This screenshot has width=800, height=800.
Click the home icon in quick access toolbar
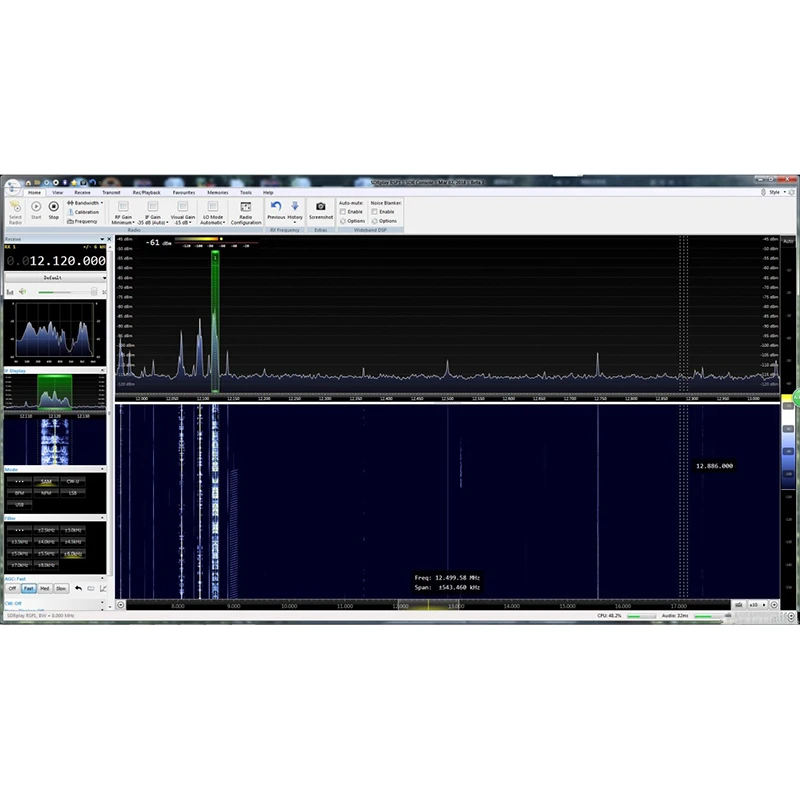(x=29, y=183)
